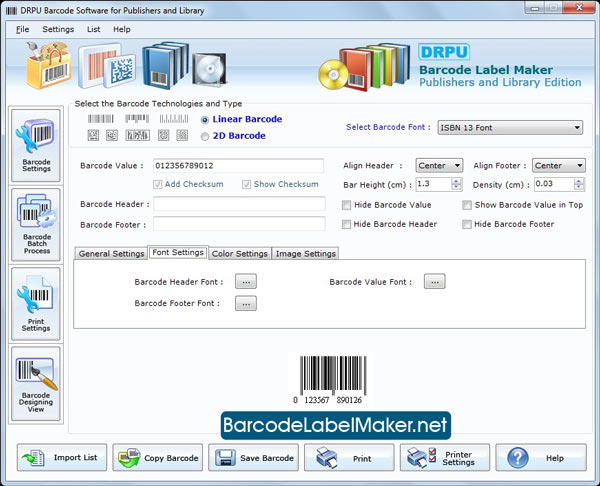Click the fifth 2D barcode sample icon
600x486 pixels.
[x=182, y=135]
